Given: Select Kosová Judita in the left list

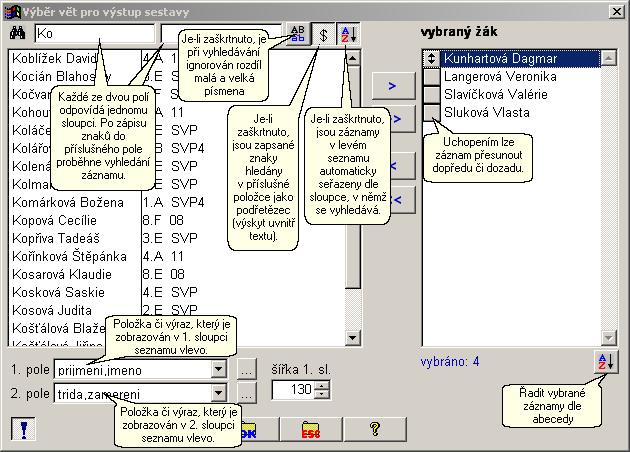Looking at the screenshot, I should [52, 310].
